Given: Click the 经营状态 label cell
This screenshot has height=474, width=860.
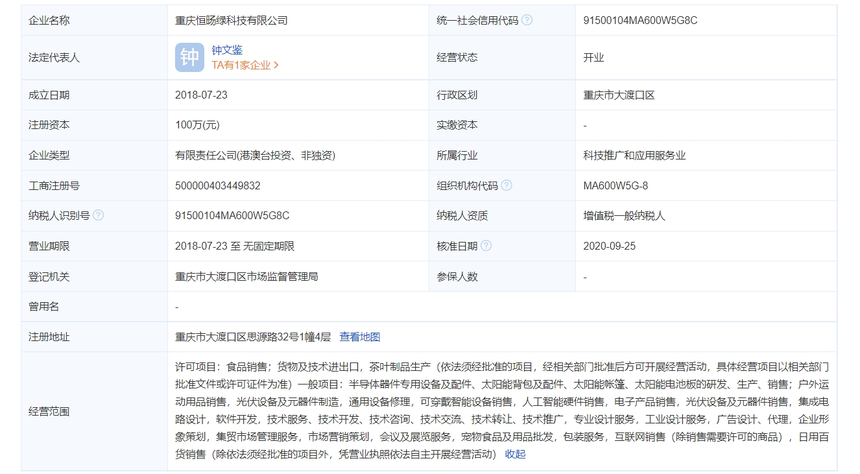Looking at the screenshot, I should click(x=502, y=58).
